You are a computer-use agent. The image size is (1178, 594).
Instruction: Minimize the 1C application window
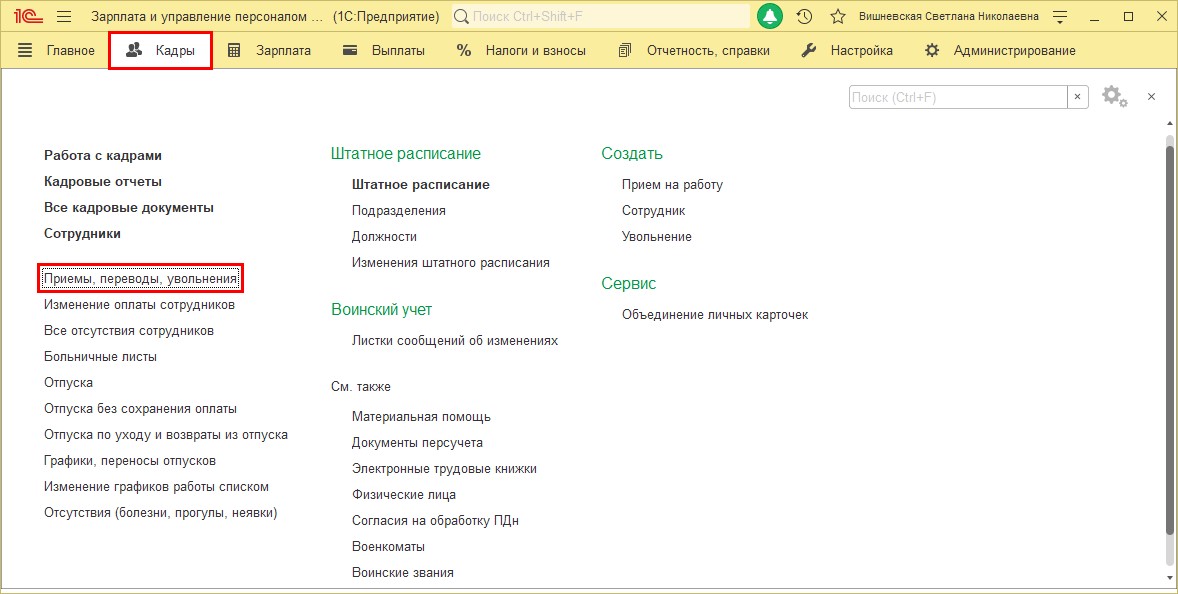(x=1095, y=17)
